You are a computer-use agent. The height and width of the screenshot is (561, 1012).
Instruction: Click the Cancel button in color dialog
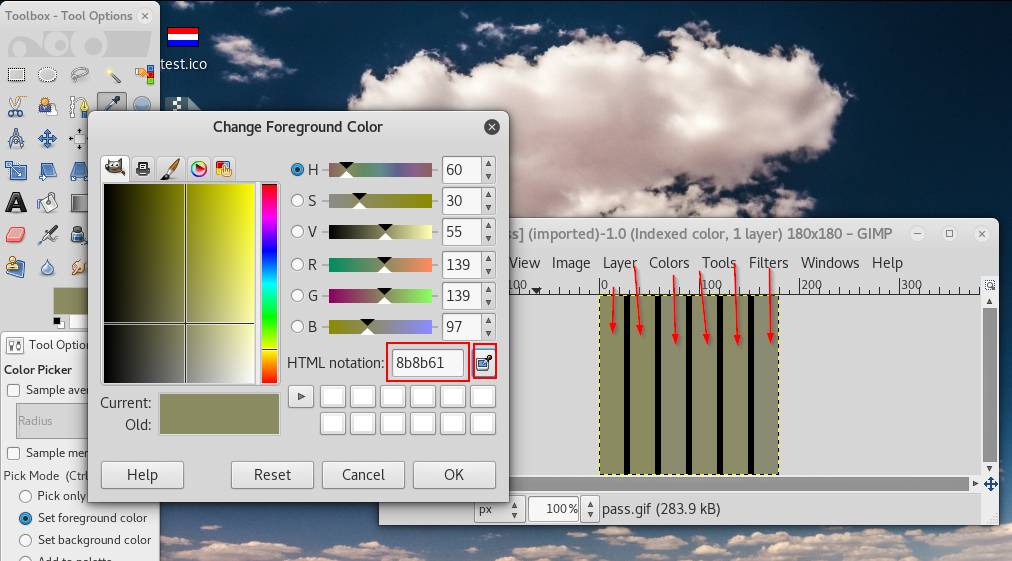click(x=363, y=475)
